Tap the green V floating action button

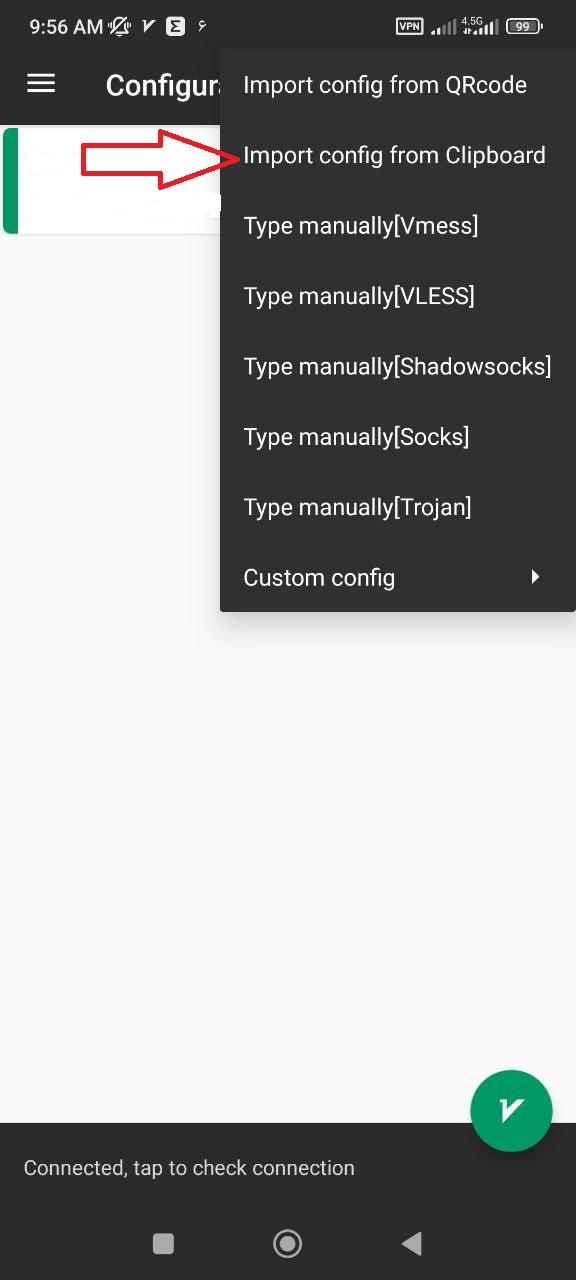(x=511, y=1110)
